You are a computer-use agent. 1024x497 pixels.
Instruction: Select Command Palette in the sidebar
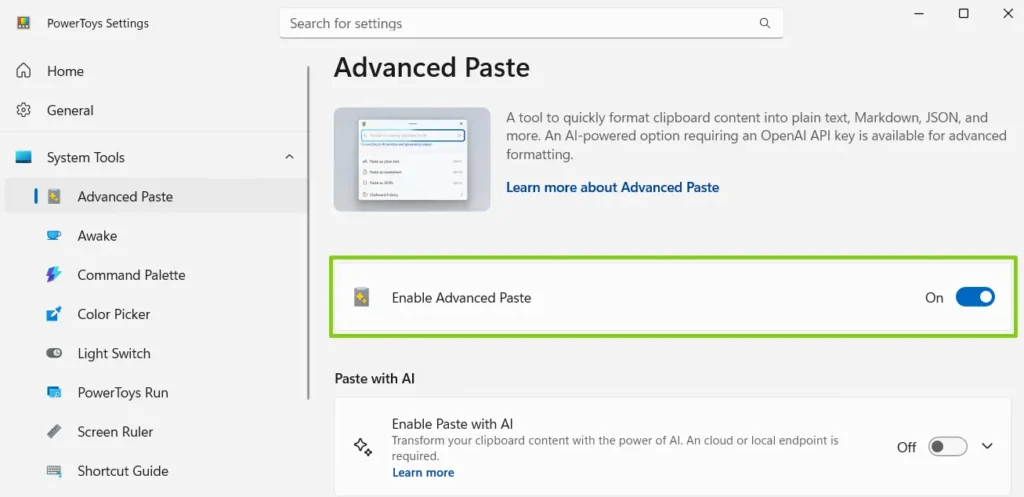point(154,275)
